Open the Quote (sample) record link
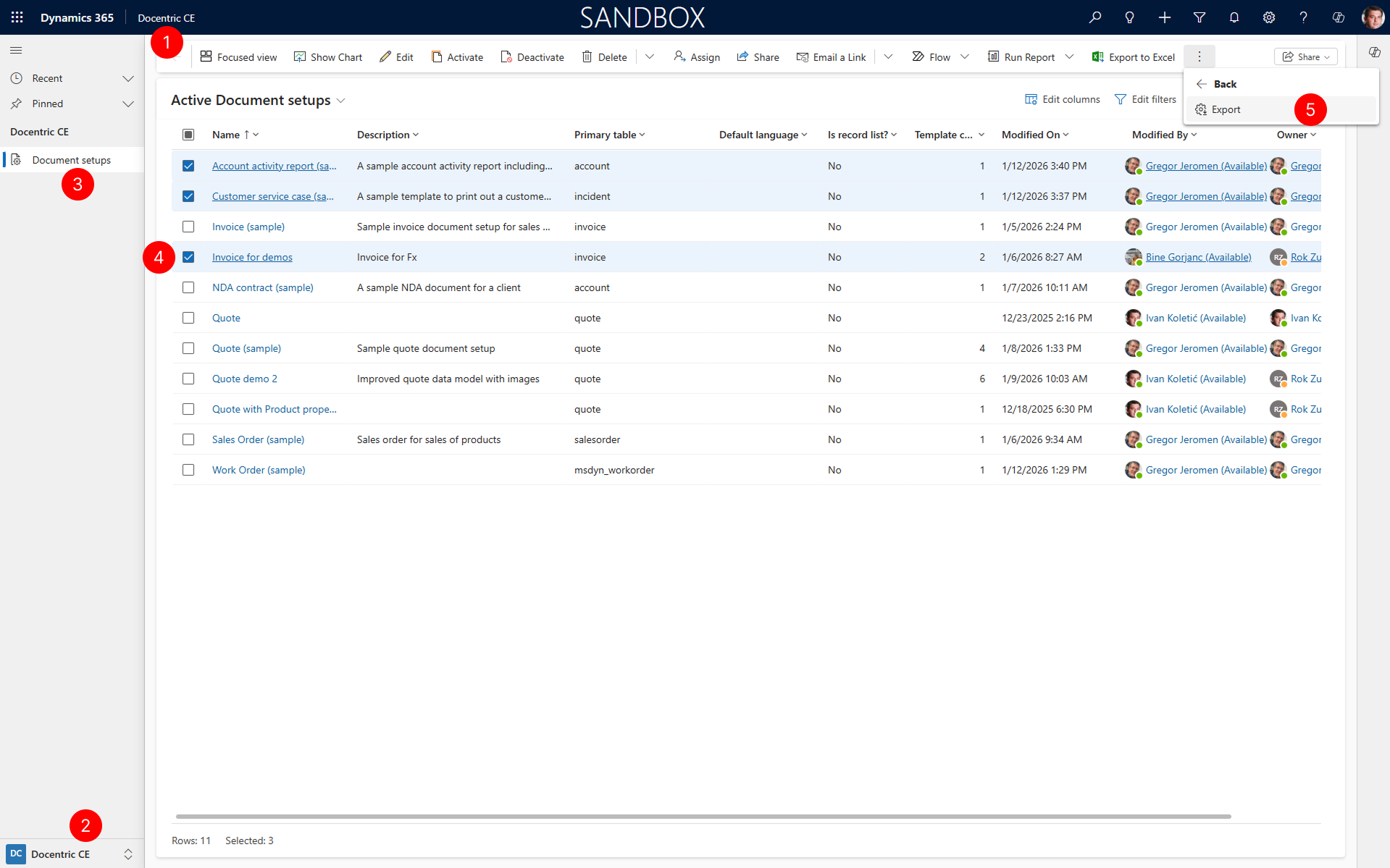Image resolution: width=1390 pixels, height=868 pixels. [x=246, y=348]
